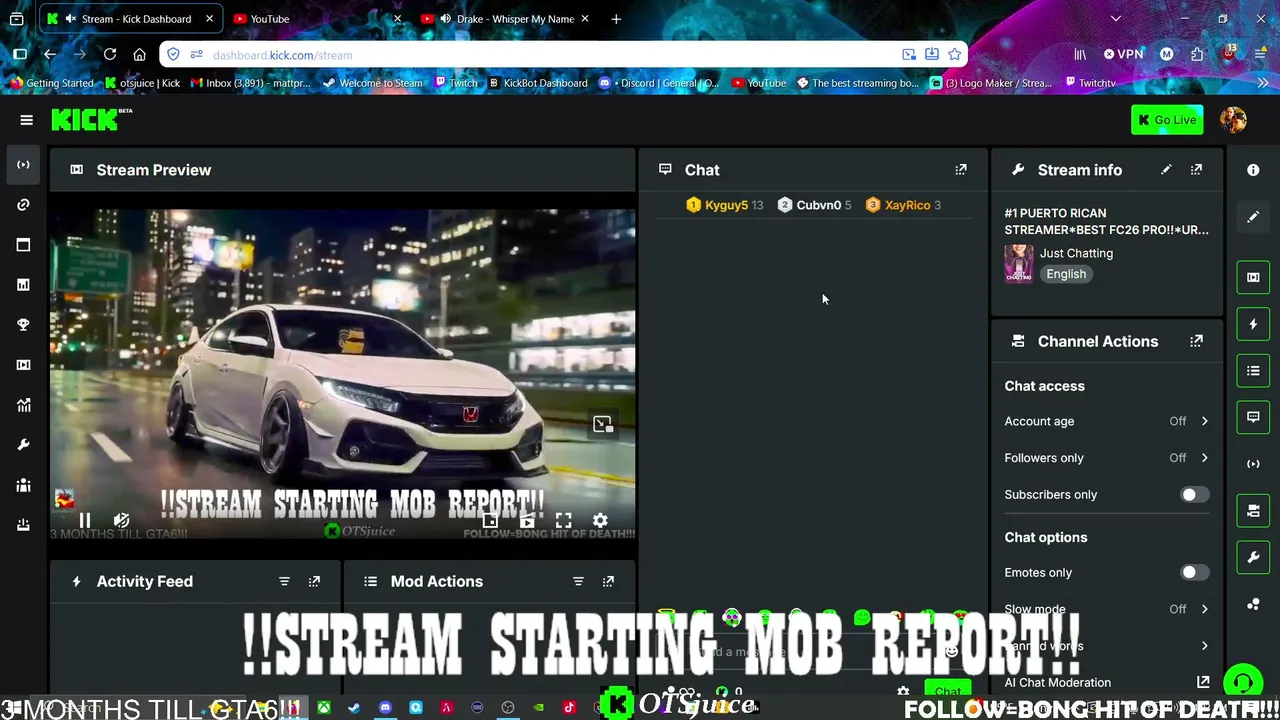This screenshot has width=1280, height=720.
Task: Open AI Chat Moderation external link
Action: pos(1203,682)
